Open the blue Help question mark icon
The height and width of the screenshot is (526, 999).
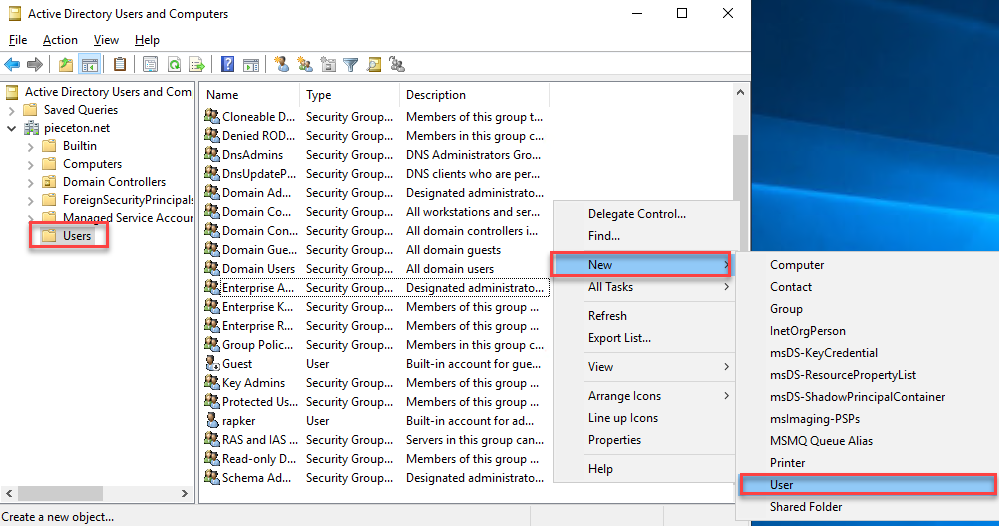tap(227, 64)
